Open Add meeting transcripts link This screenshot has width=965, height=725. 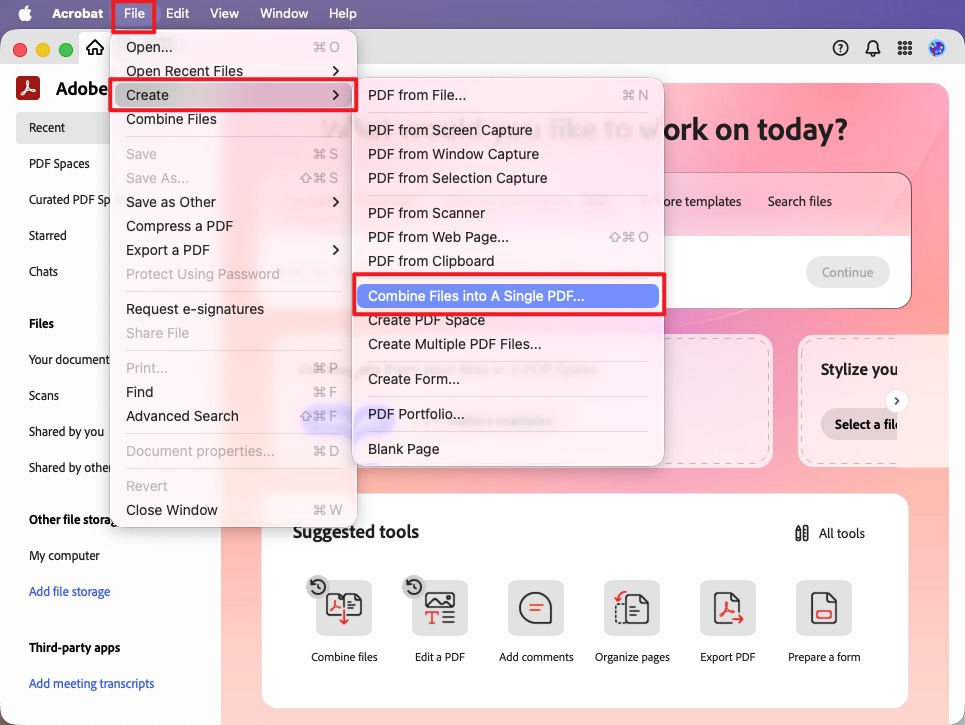[x=91, y=683]
